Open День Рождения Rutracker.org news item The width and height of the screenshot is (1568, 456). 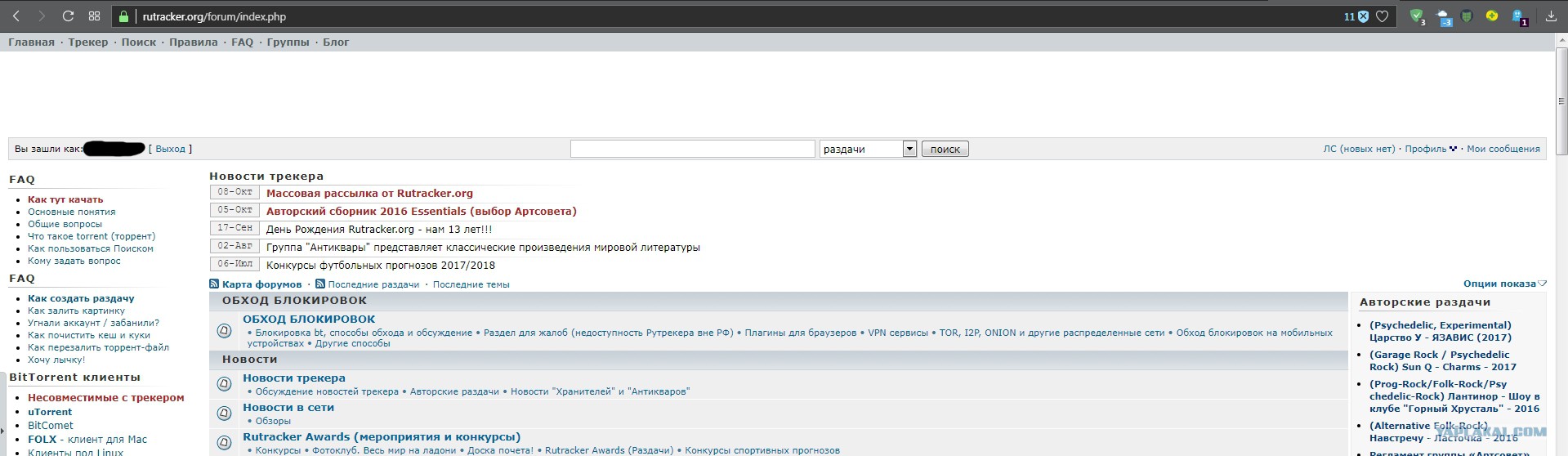379,230
